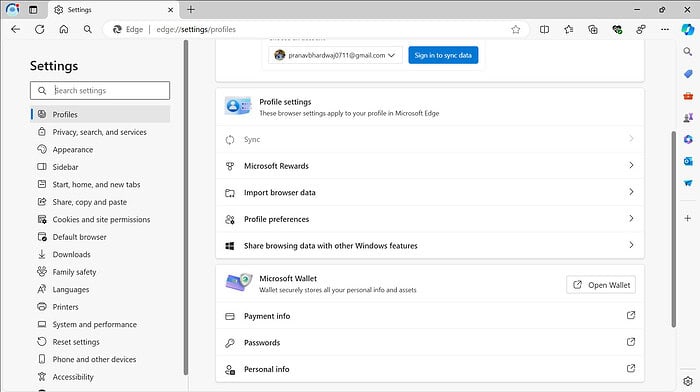Open Reset settings section

click(100, 342)
